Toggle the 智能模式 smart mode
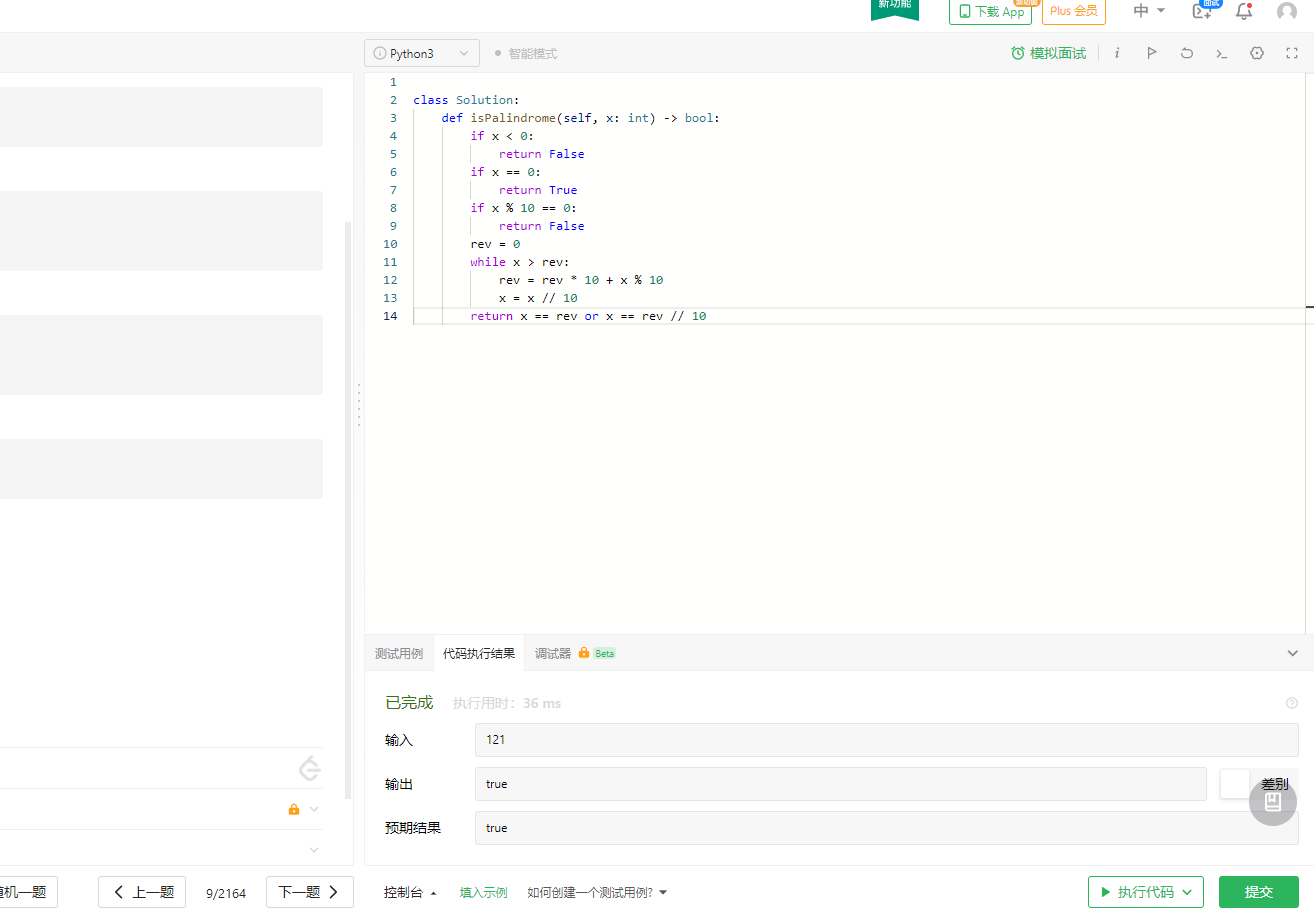 click(525, 53)
